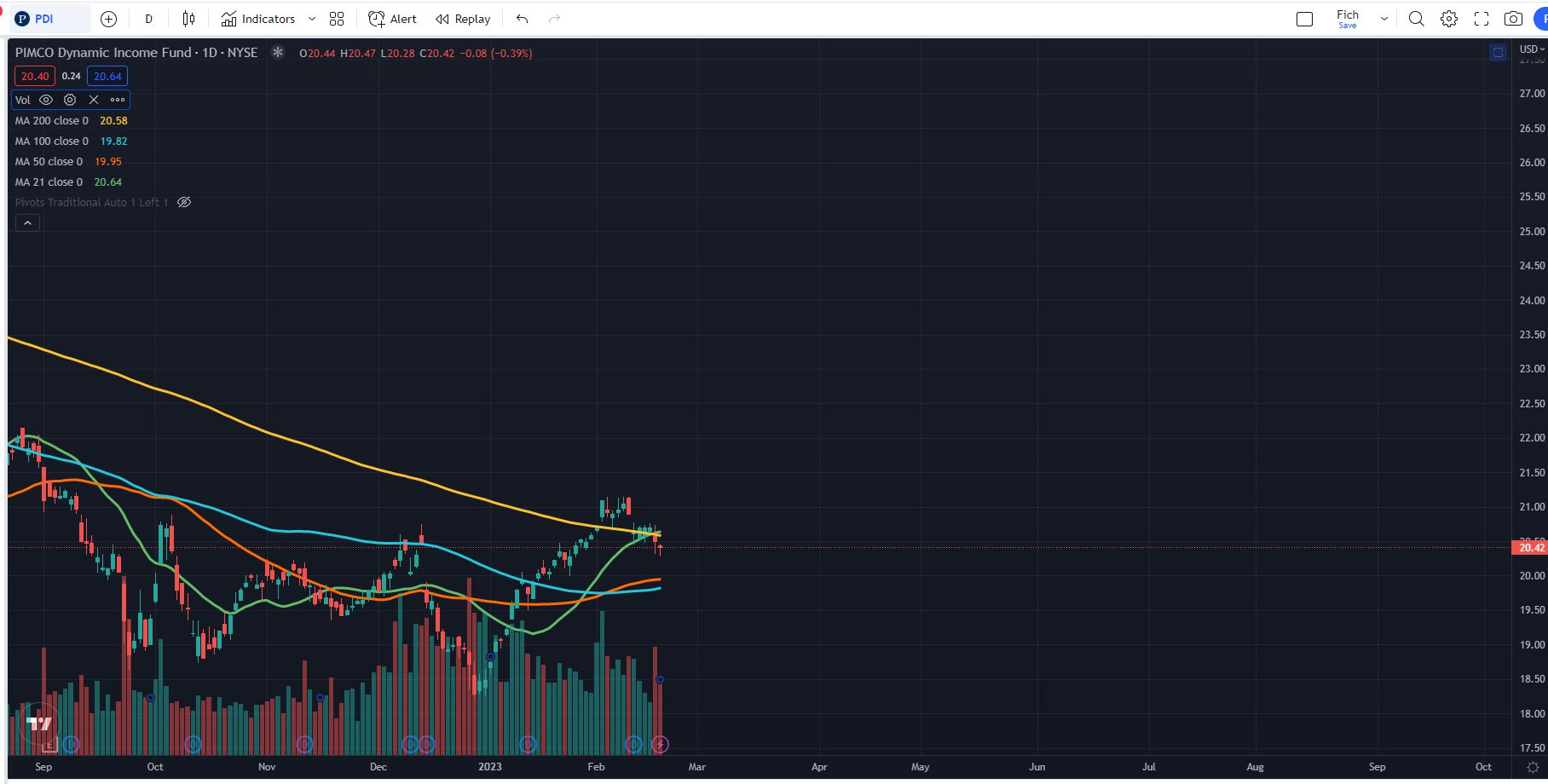
Task: Click the January 2023 dividend D marker
Action: pos(528,745)
